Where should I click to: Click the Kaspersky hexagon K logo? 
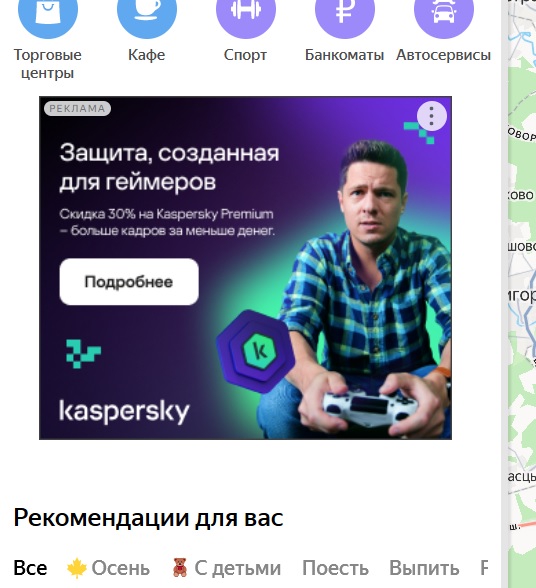coord(256,352)
